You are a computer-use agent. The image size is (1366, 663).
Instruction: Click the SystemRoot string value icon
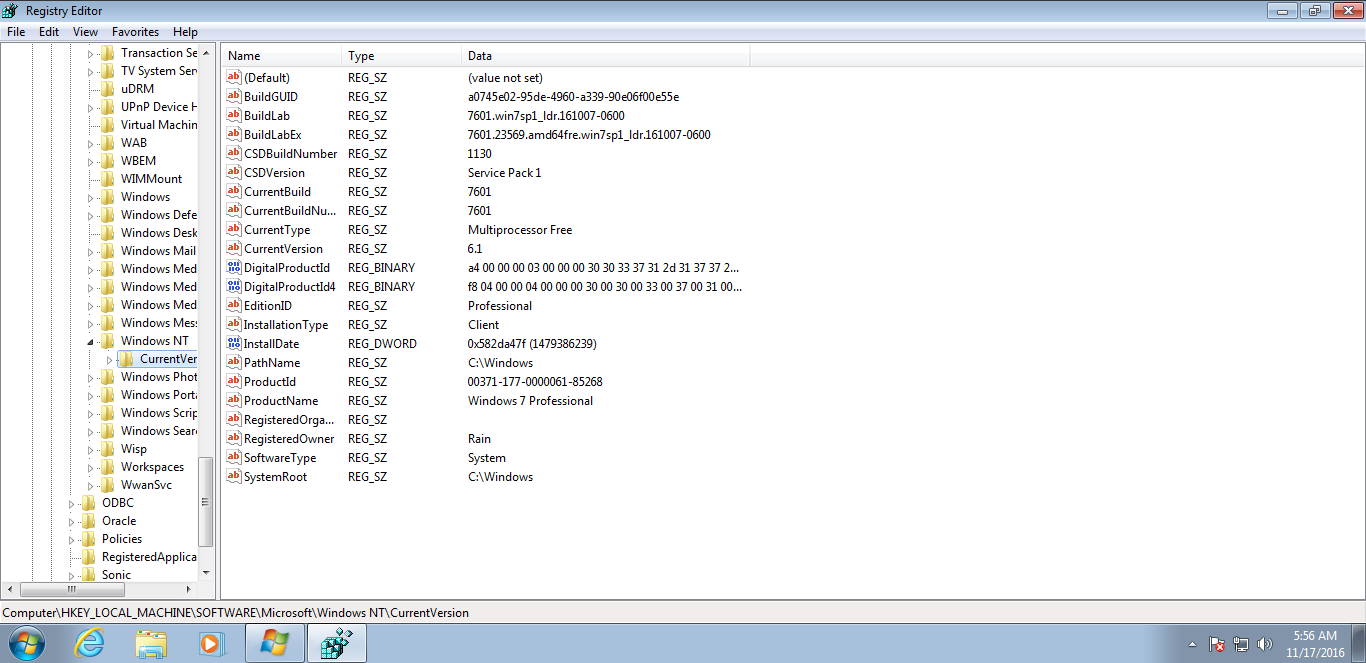click(234, 477)
